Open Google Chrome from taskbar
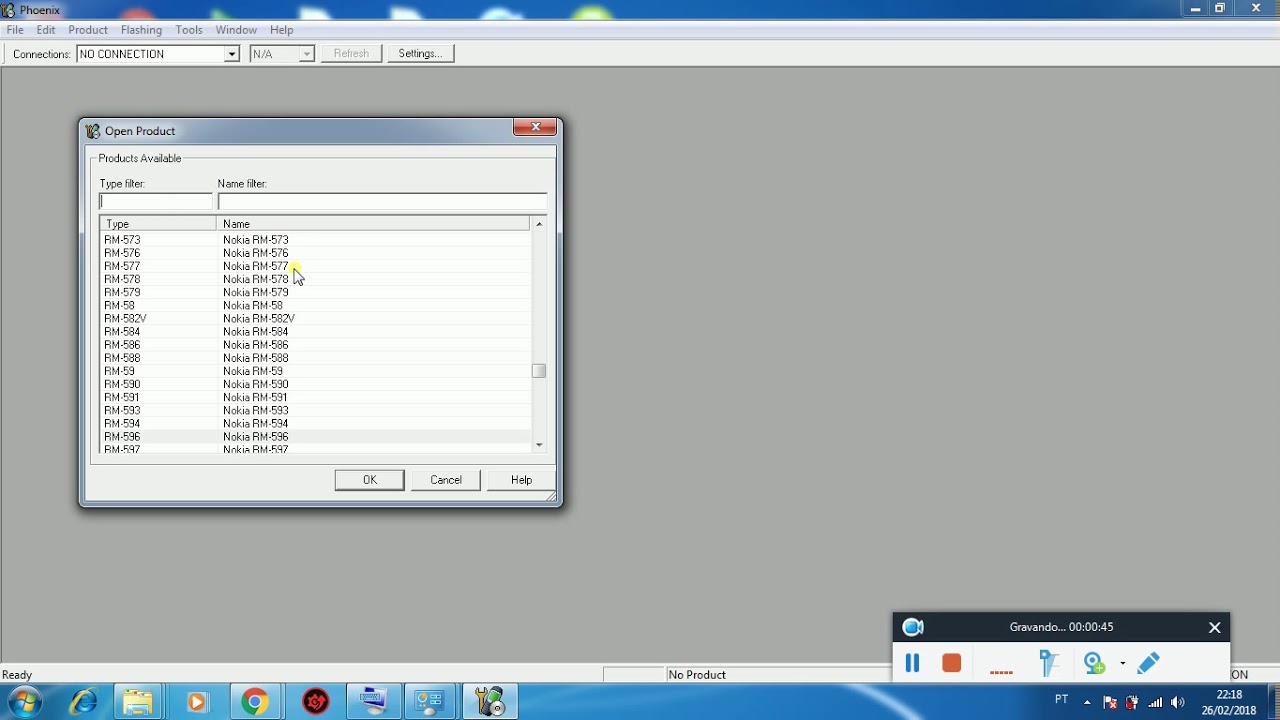Viewport: 1280px width, 720px height. click(255, 702)
